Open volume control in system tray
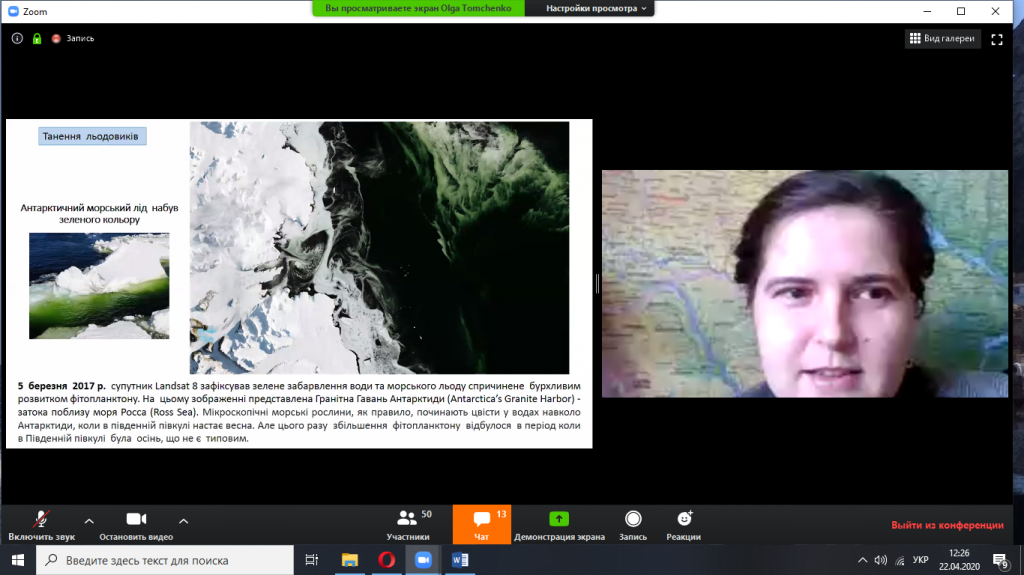 point(881,560)
